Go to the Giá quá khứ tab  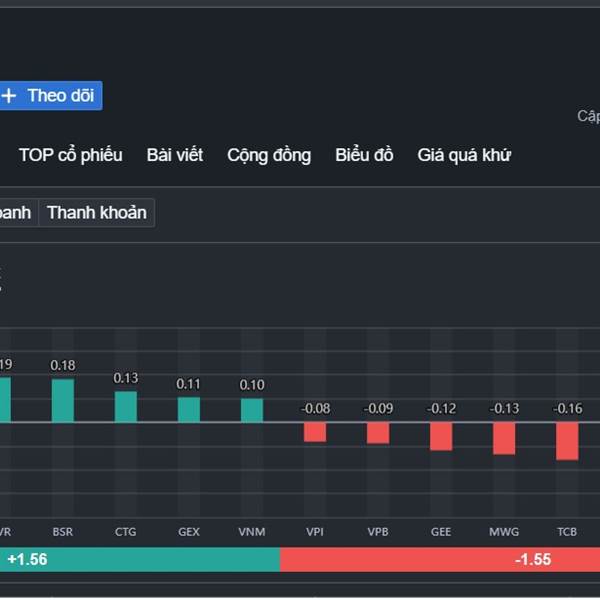coord(464,155)
